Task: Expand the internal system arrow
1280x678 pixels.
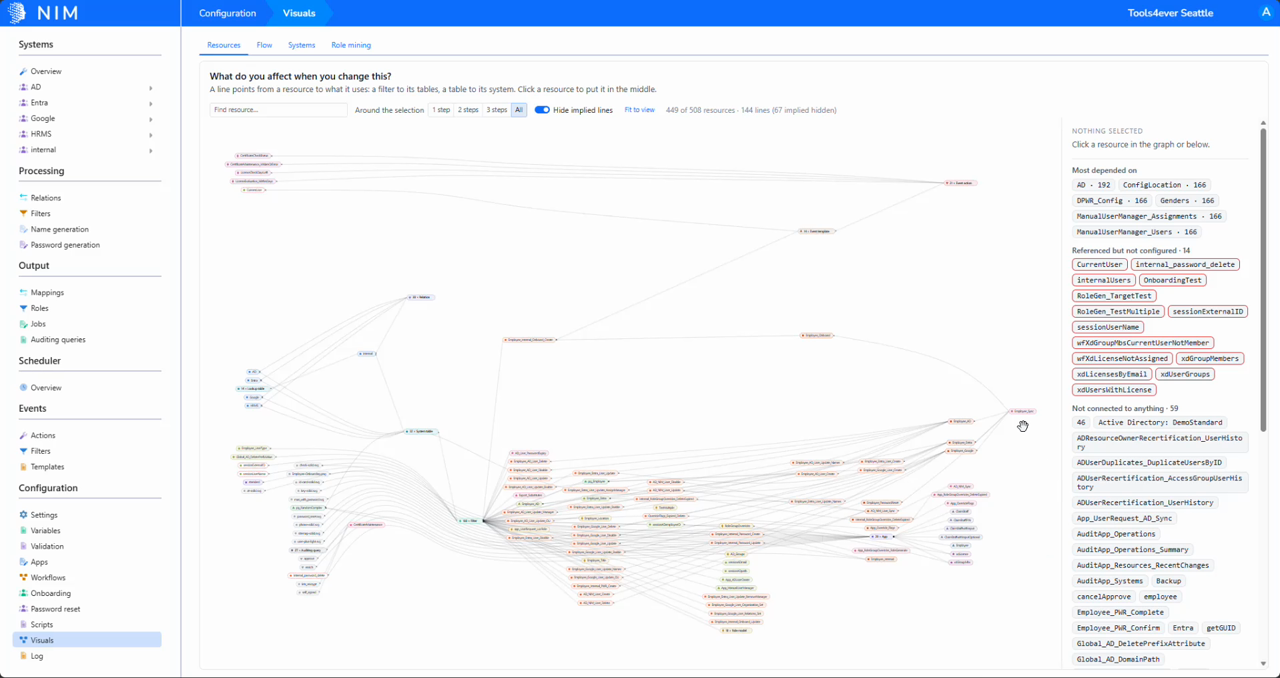Action: pyautogui.click(x=151, y=150)
